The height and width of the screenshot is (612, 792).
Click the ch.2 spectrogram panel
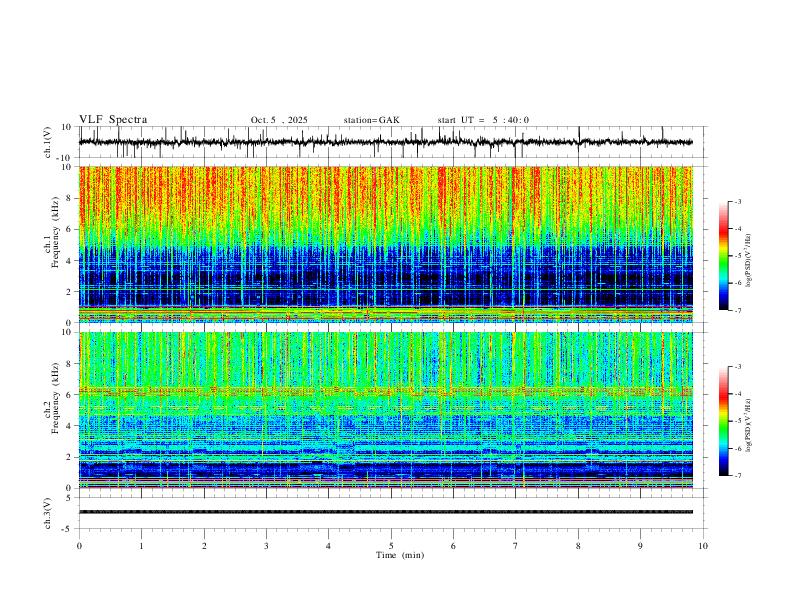pyautogui.click(x=386, y=410)
